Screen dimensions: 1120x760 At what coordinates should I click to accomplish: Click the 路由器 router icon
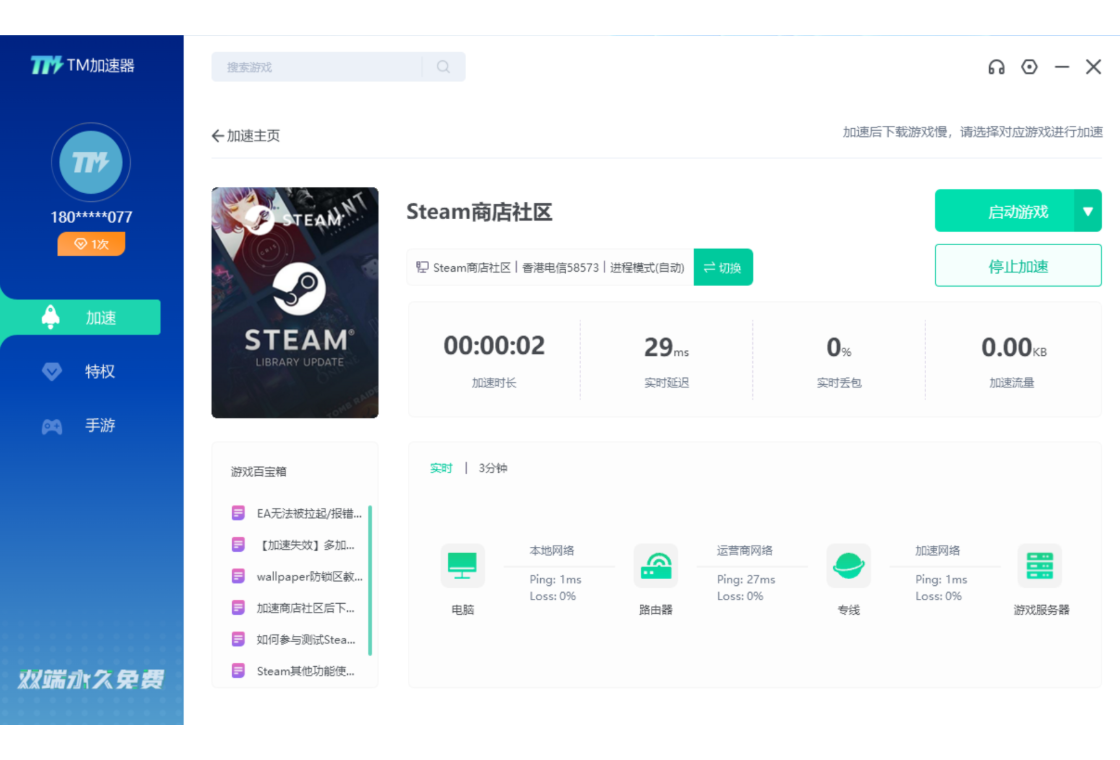(656, 566)
